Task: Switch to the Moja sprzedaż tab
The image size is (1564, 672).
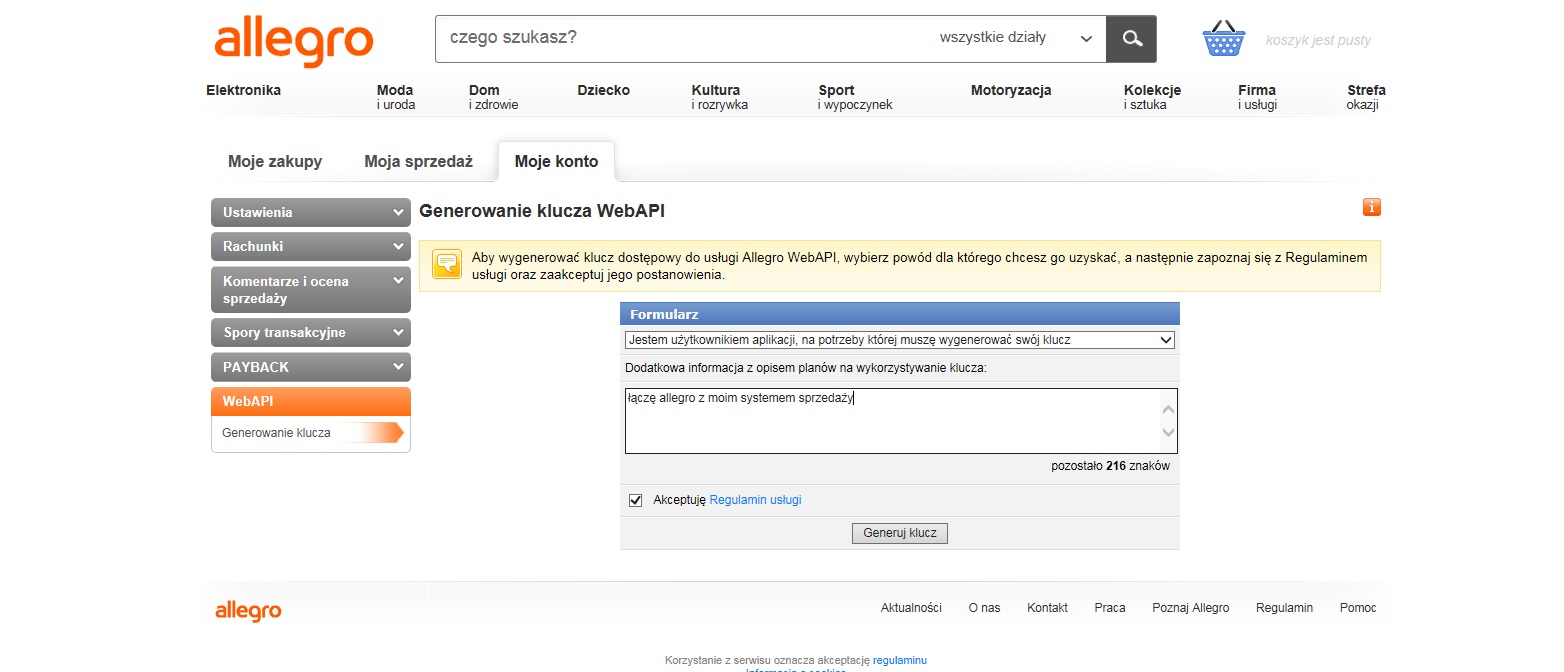Action: (418, 162)
